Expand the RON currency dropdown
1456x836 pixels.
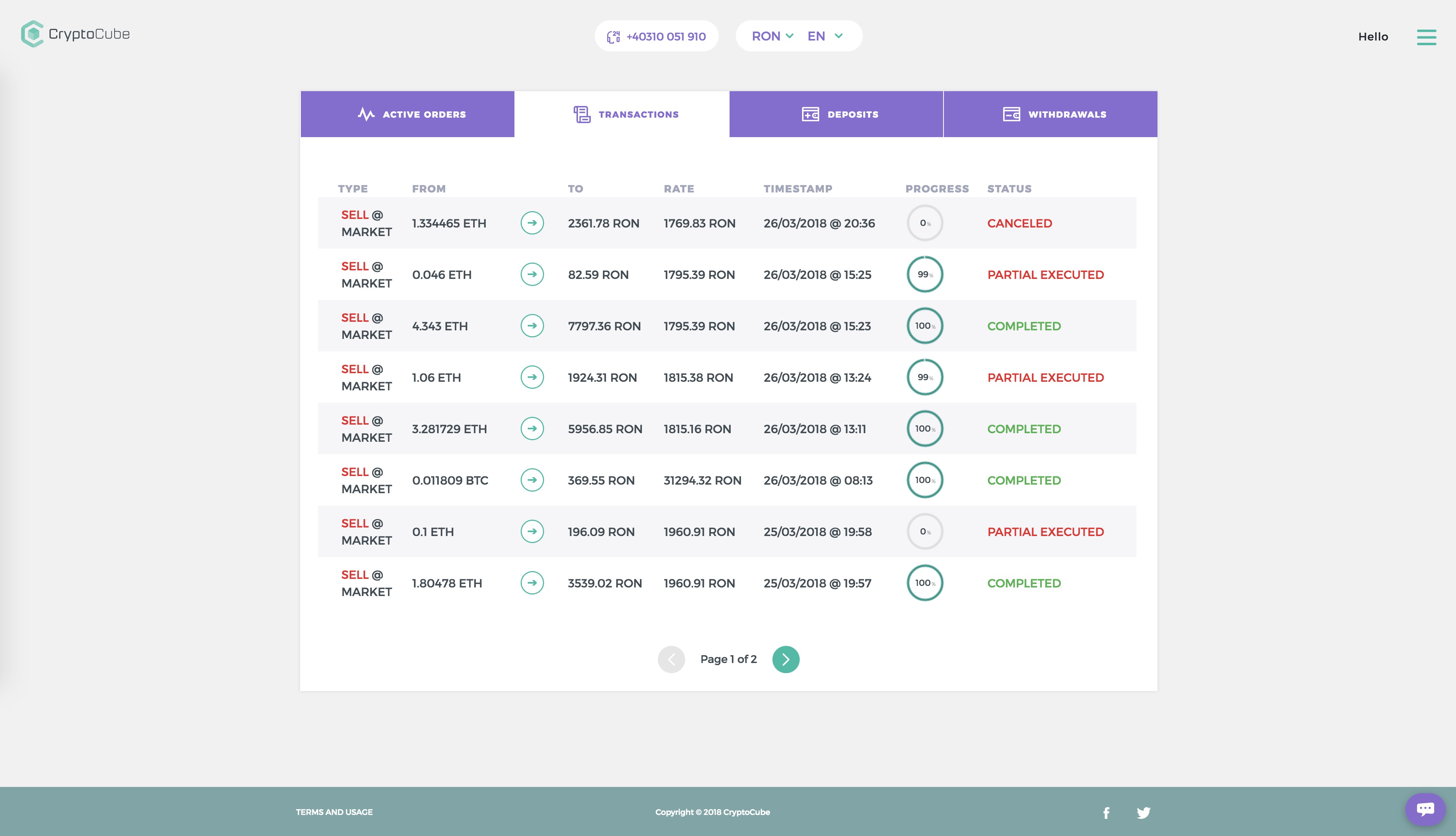click(x=772, y=35)
